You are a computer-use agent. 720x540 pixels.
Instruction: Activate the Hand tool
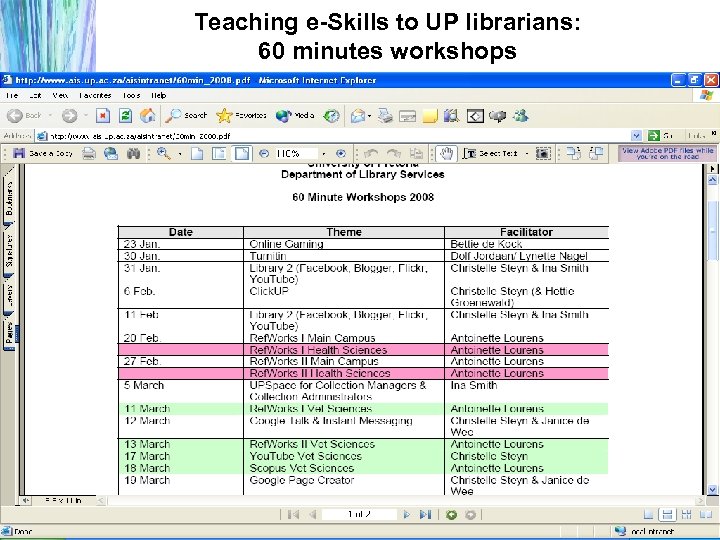446,153
